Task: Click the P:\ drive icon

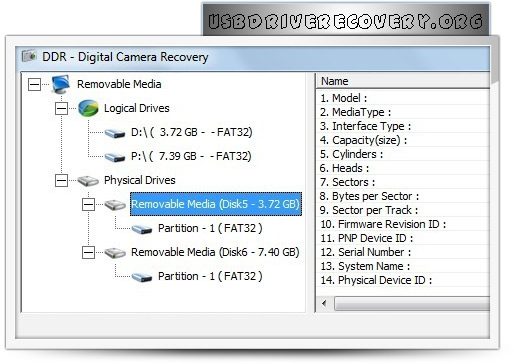Action: coord(115,157)
